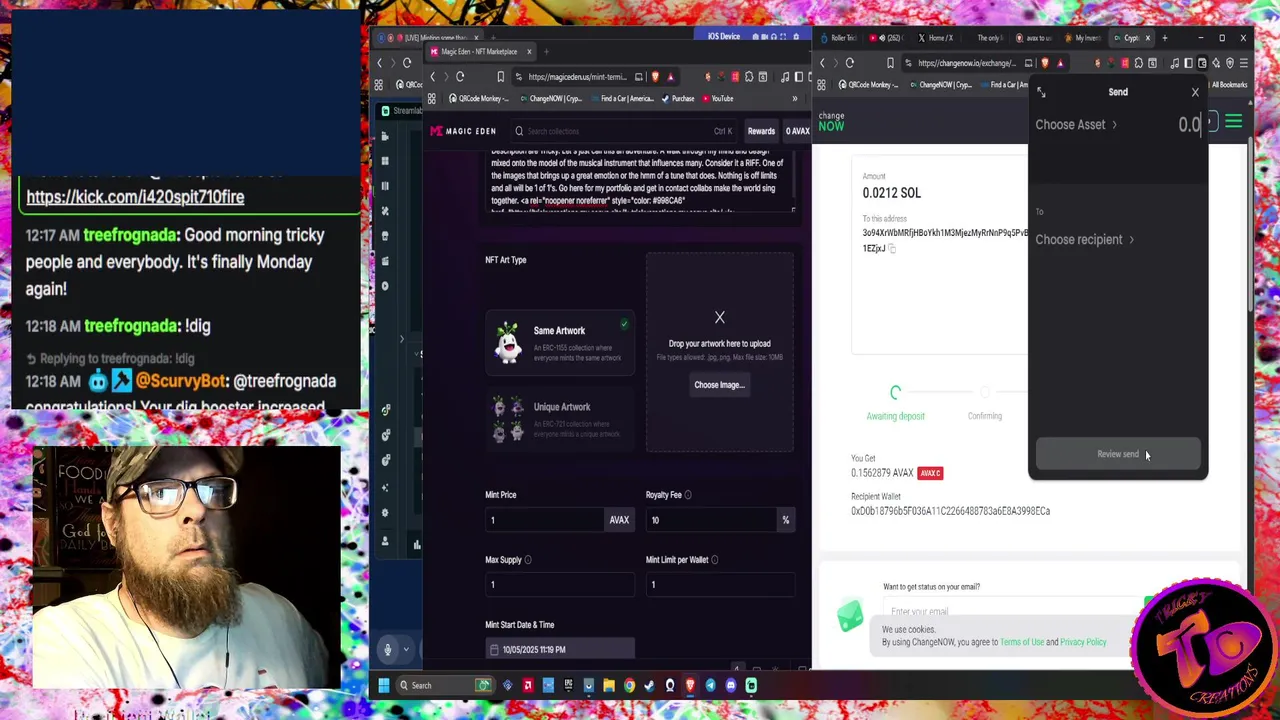Open the Privacy Policy link
This screenshot has height=720, width=1280.
[x=1083, y=642]
